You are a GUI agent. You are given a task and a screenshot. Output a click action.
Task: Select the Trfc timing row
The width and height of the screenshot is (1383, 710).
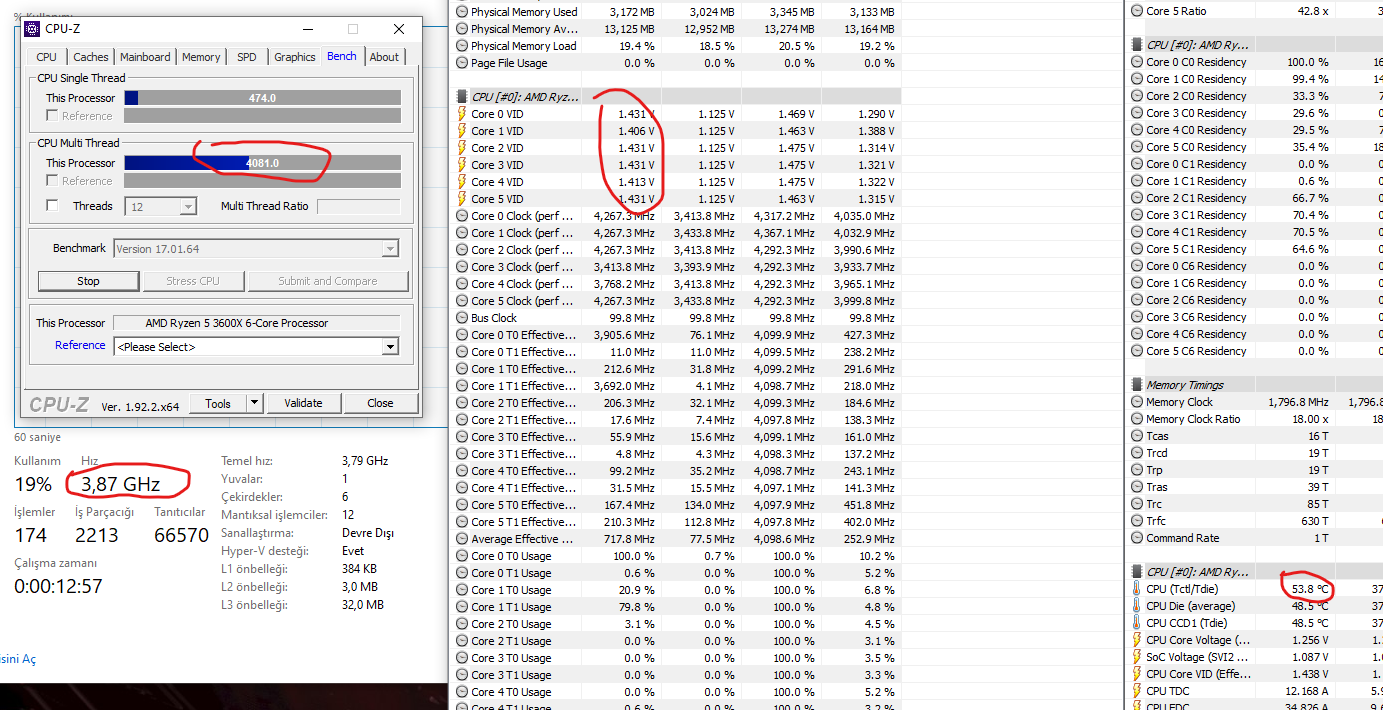tap(1254, 521)
